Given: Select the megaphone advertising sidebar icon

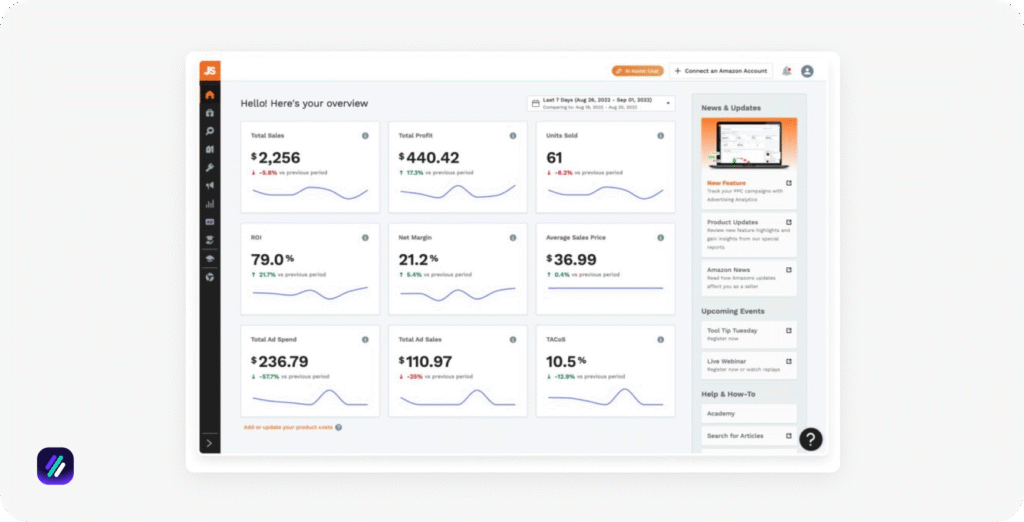Looking at the screenshot, I should [x=210, y=185].
